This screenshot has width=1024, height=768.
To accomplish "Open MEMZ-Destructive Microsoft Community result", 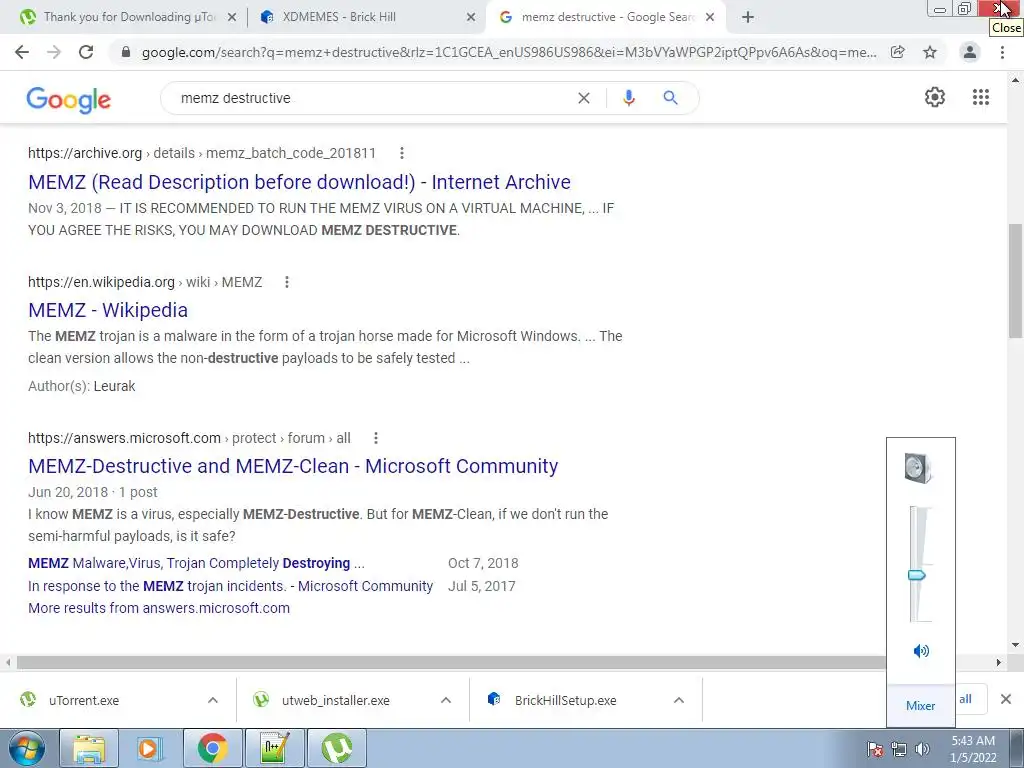I will [x=293, y=466].
